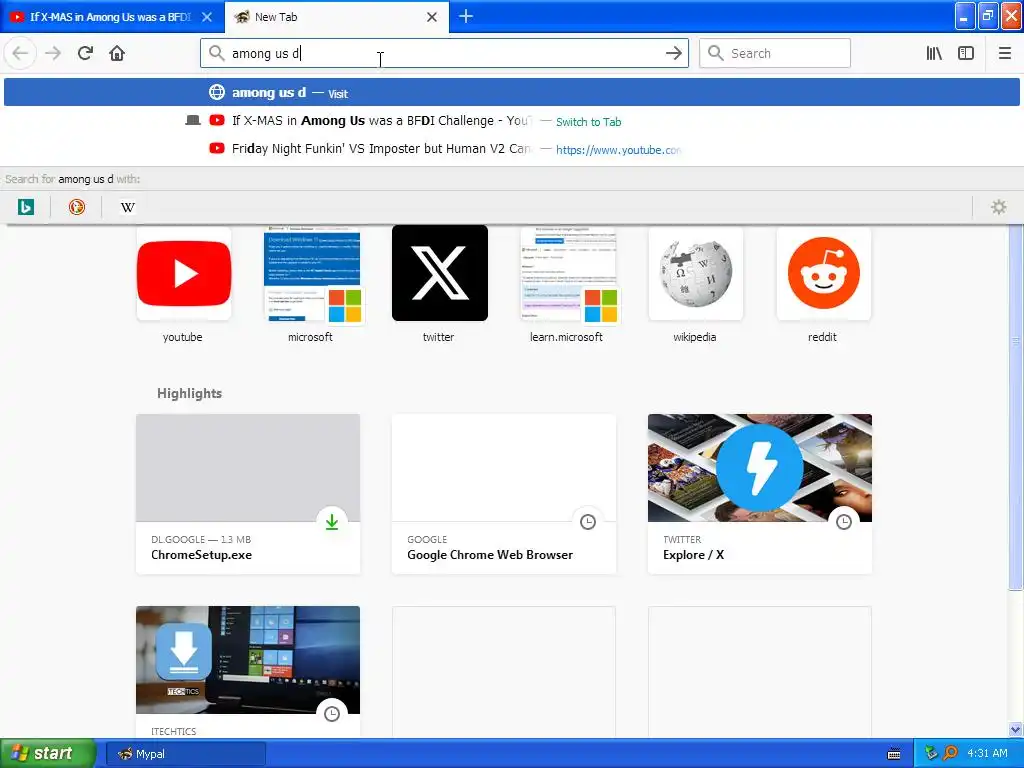This screenshot has width=1024, height=768.
Task: Go back with the back arrow button
Action: pos(20,53)
